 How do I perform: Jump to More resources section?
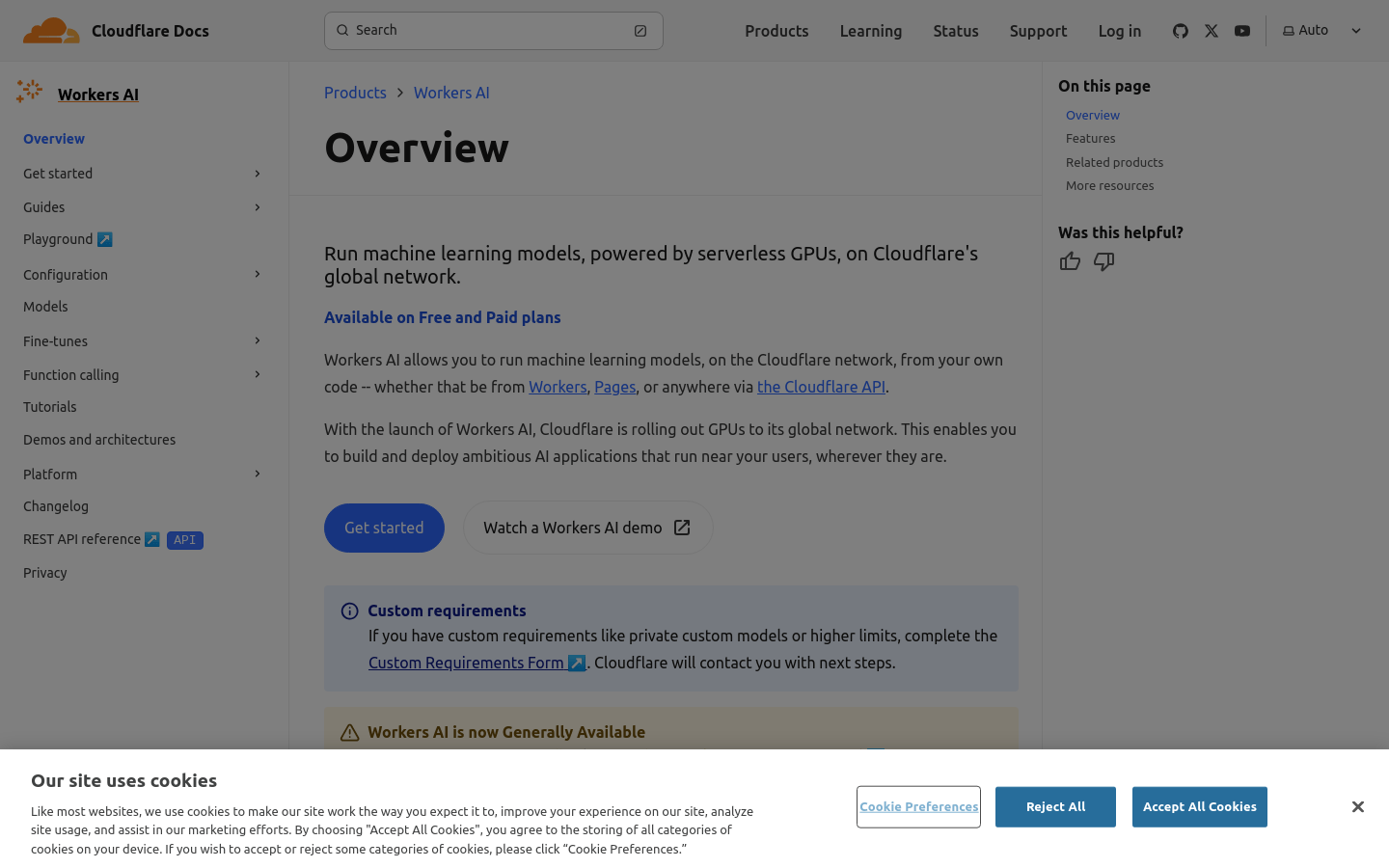pyautogui.click(x=1109, y=185)
